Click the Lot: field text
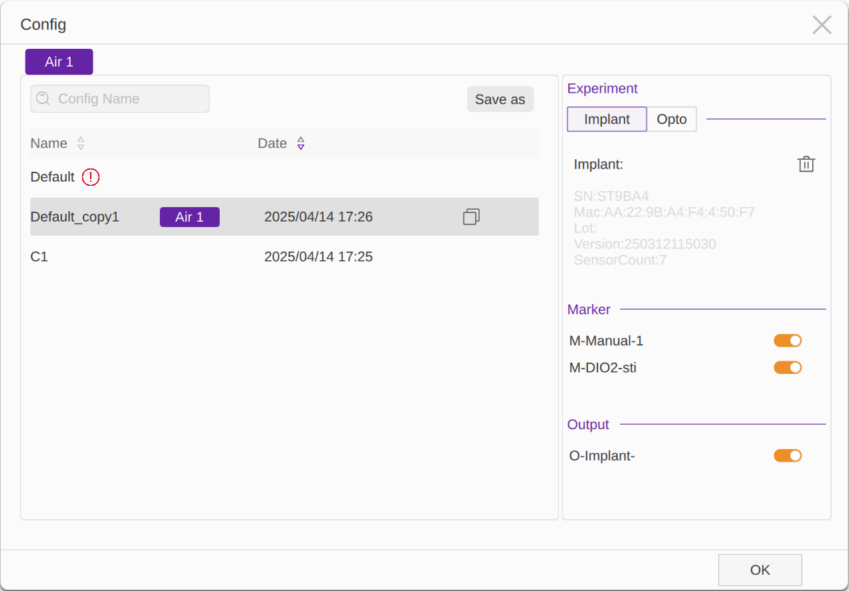 tap(585, 228)
